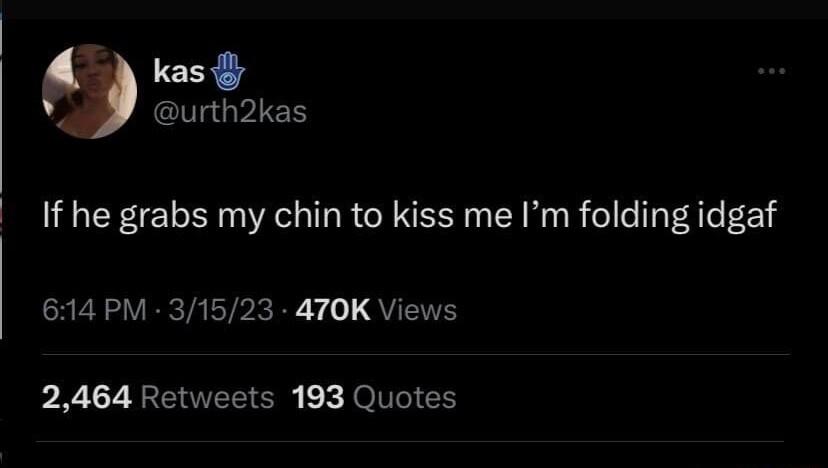Click the 193 quote count number
Image resolution: width=828 pixels, height=468 pixels.
(317, 397)
